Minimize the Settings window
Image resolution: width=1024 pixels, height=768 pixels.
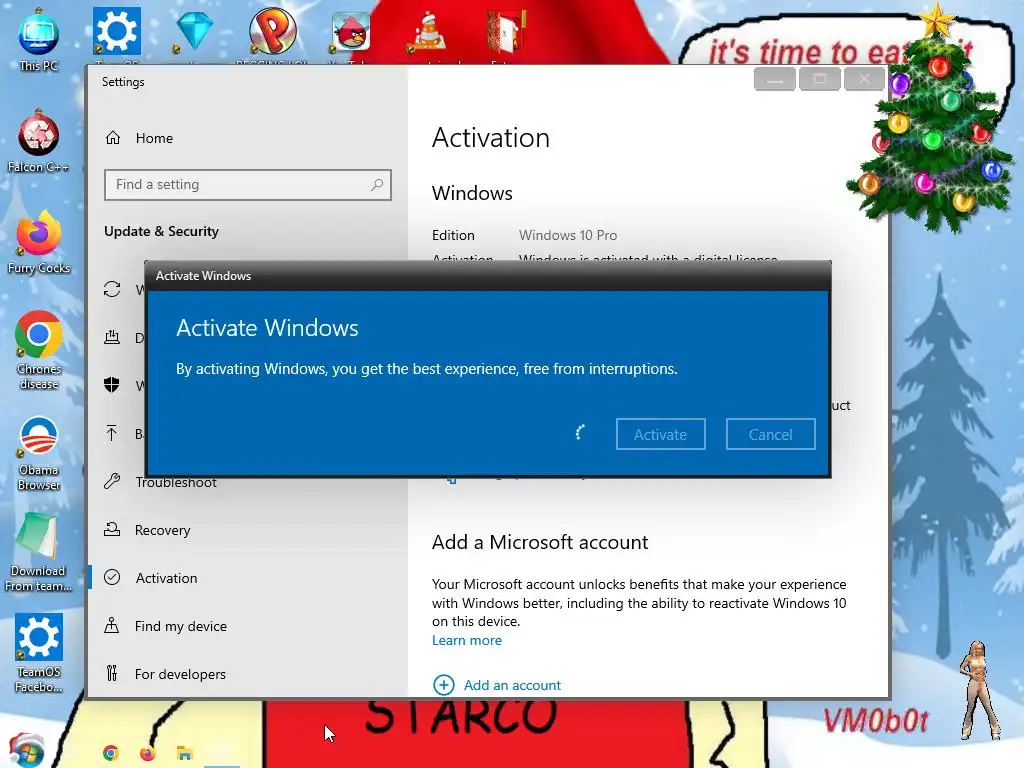775,79
